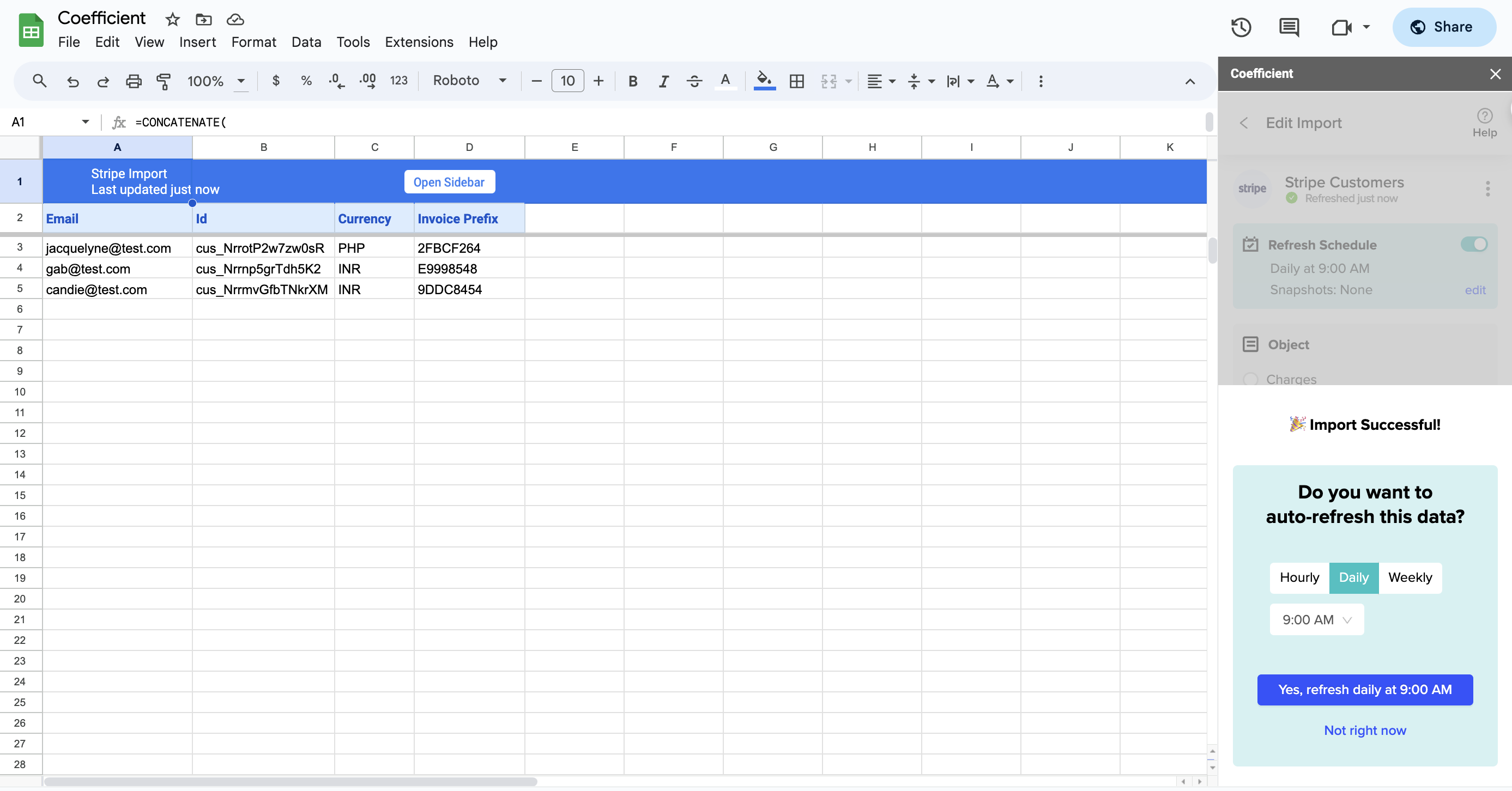Start a video call meeting
The image size is (1512, 791).
(1341, 27)
